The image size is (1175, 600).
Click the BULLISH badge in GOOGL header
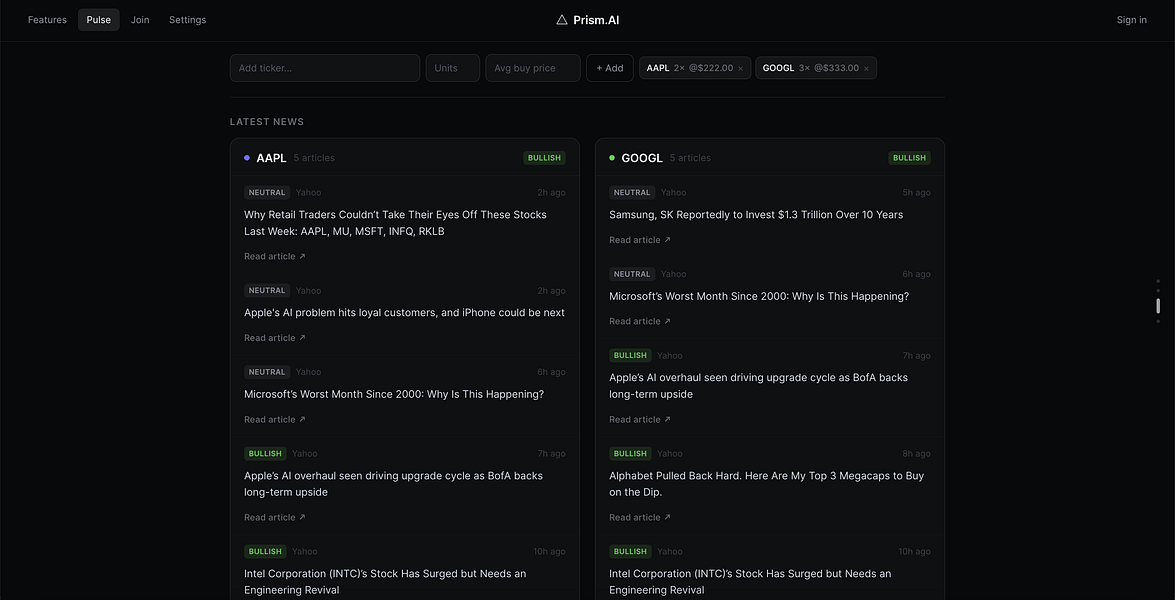click(x=909, y=158)
